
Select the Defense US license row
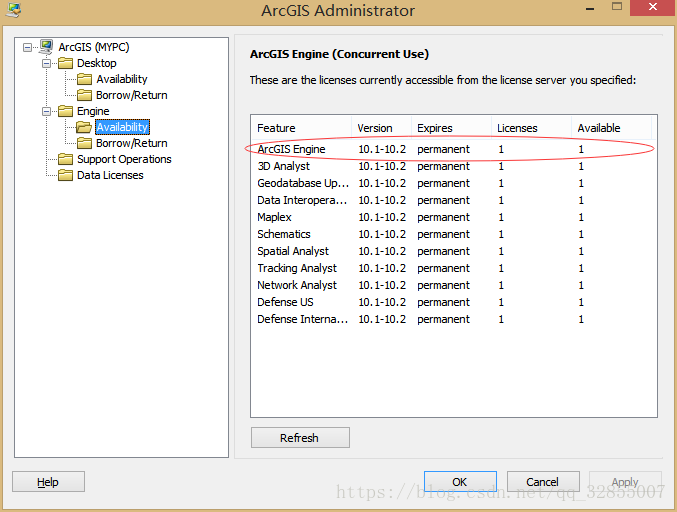tap(453, 302)
